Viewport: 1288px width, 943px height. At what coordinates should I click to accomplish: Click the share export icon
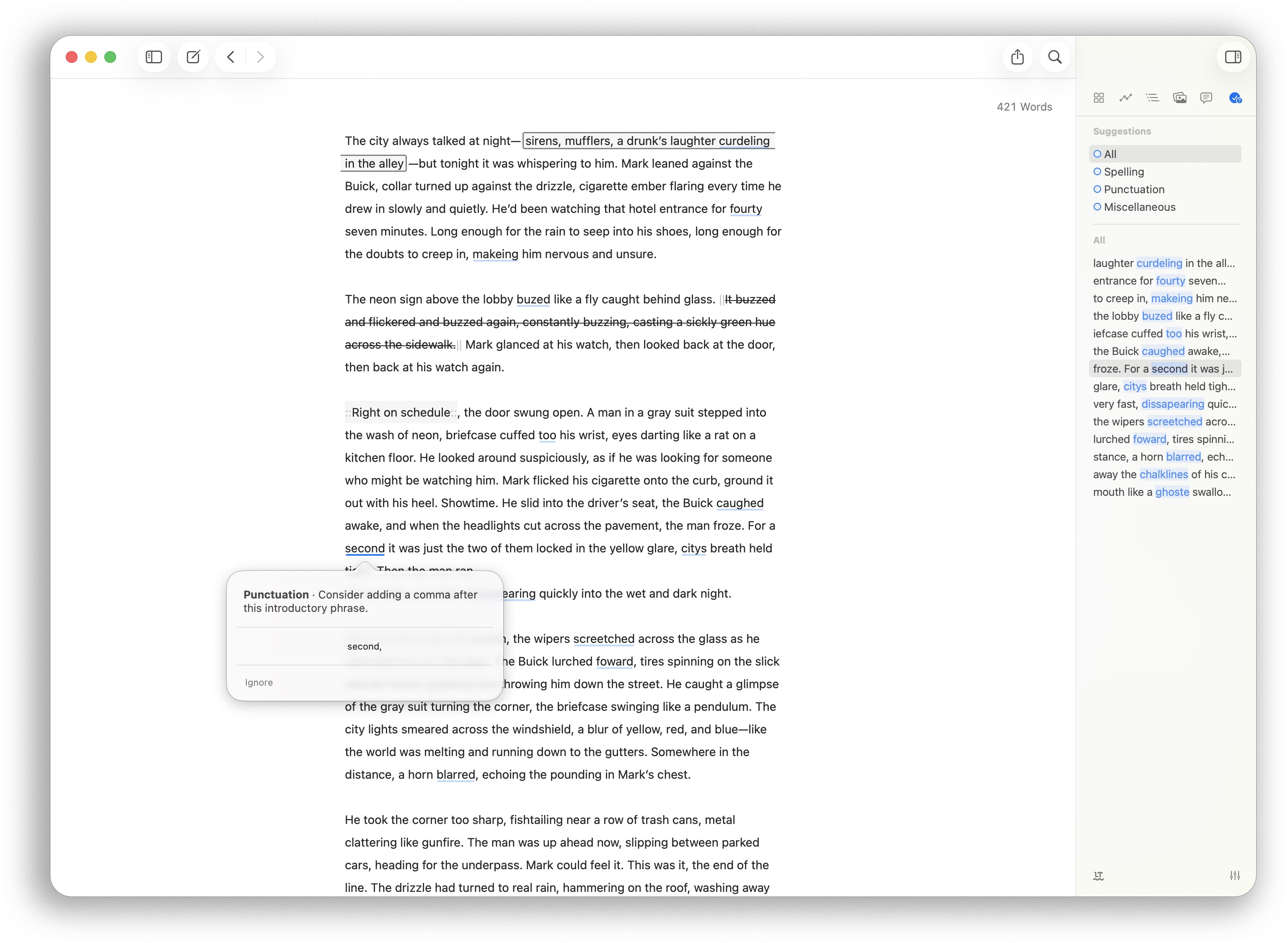tap(1017, 57)
